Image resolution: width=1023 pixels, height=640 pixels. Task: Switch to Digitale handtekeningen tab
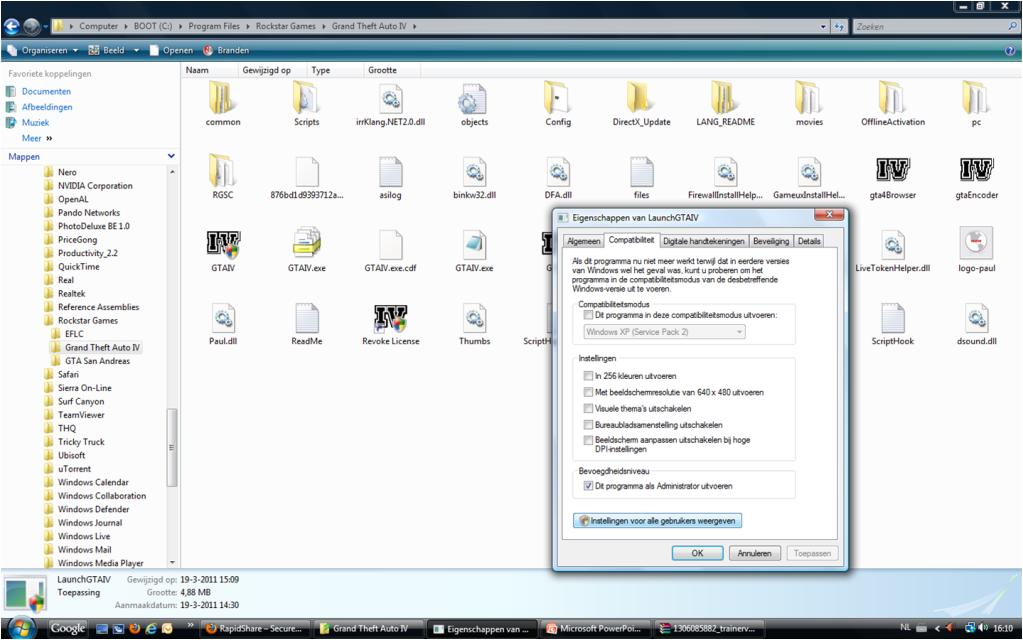pos(703,241)
